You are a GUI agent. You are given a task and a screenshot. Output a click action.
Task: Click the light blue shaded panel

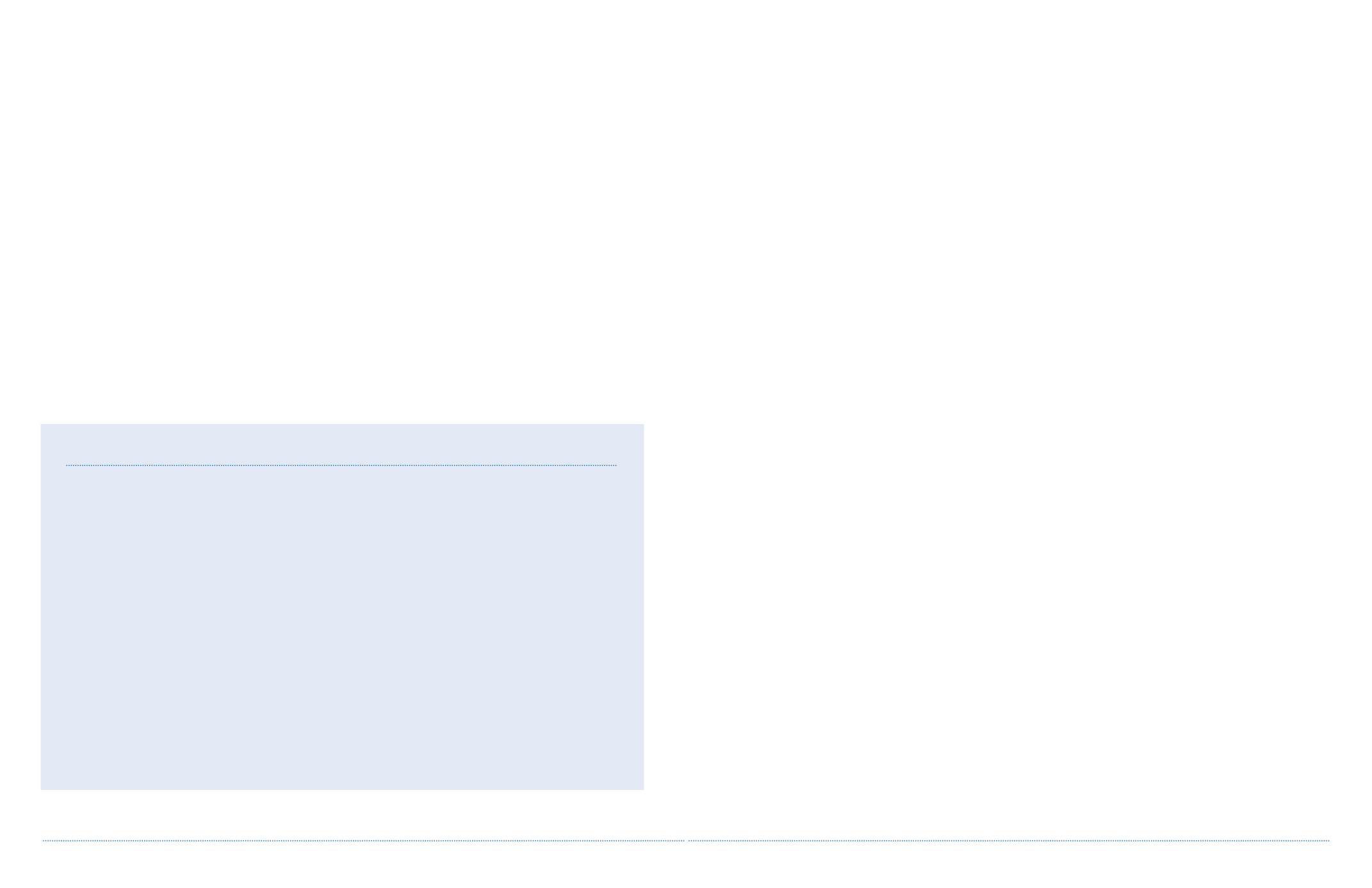pyautogui.click(x=342, y=606)
